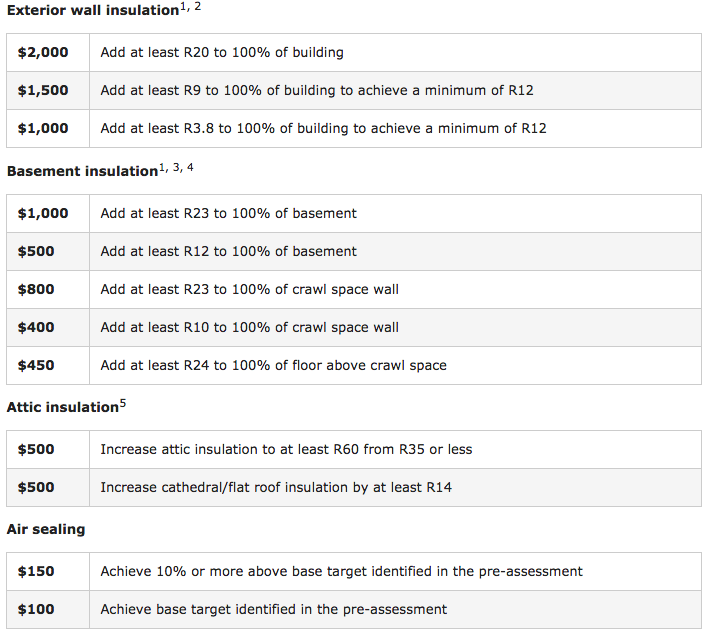708x639 pixels.
Task: Select the $1,500 exterior wall rebate amount
Action: coord(43,90)
